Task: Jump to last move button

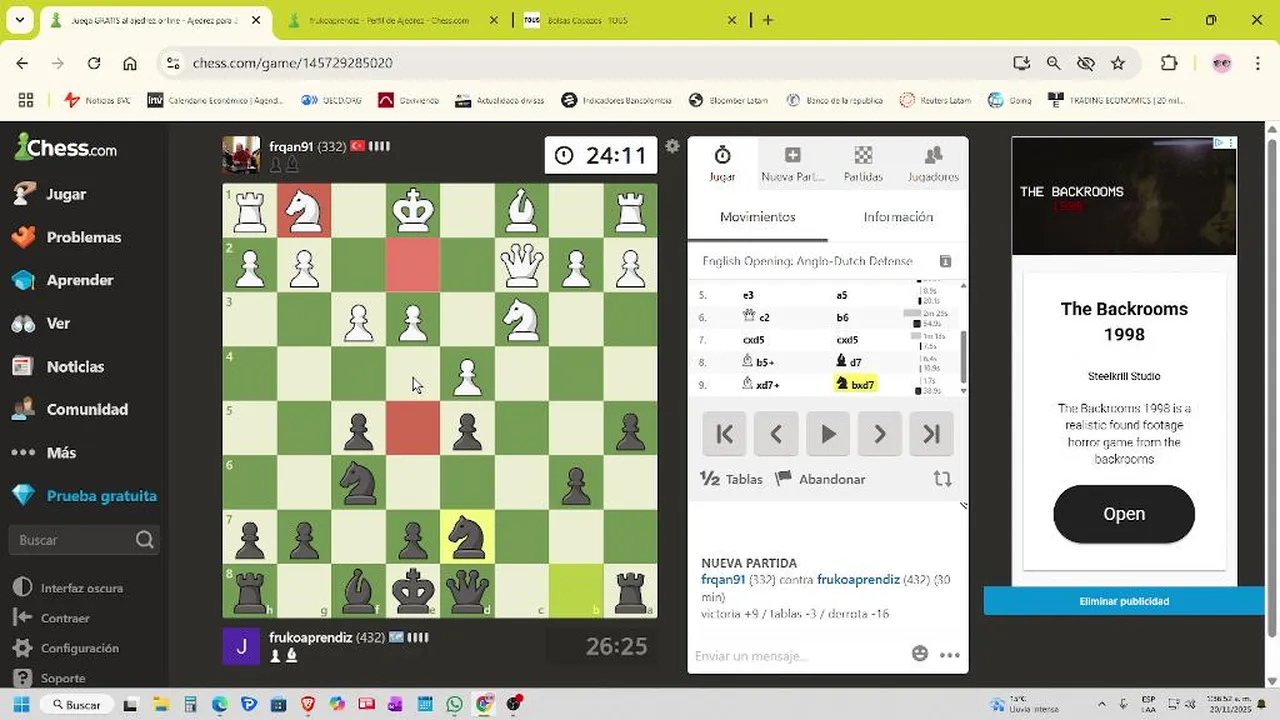Action: (x=932, y=434)
